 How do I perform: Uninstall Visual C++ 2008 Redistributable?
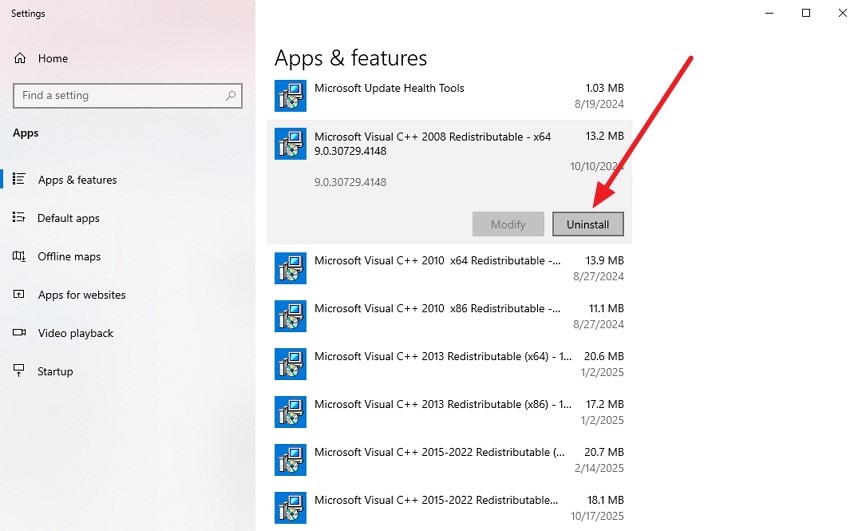pyautogui.click(x=588, y=224)
